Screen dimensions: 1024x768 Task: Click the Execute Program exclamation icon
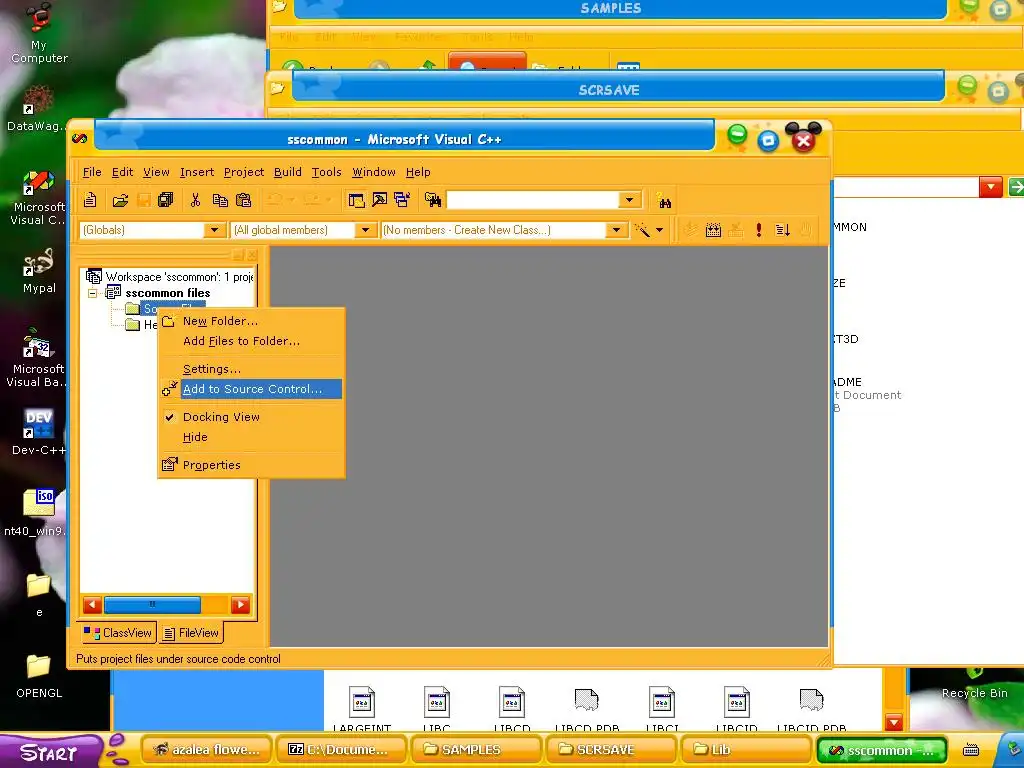pos(759,230)
